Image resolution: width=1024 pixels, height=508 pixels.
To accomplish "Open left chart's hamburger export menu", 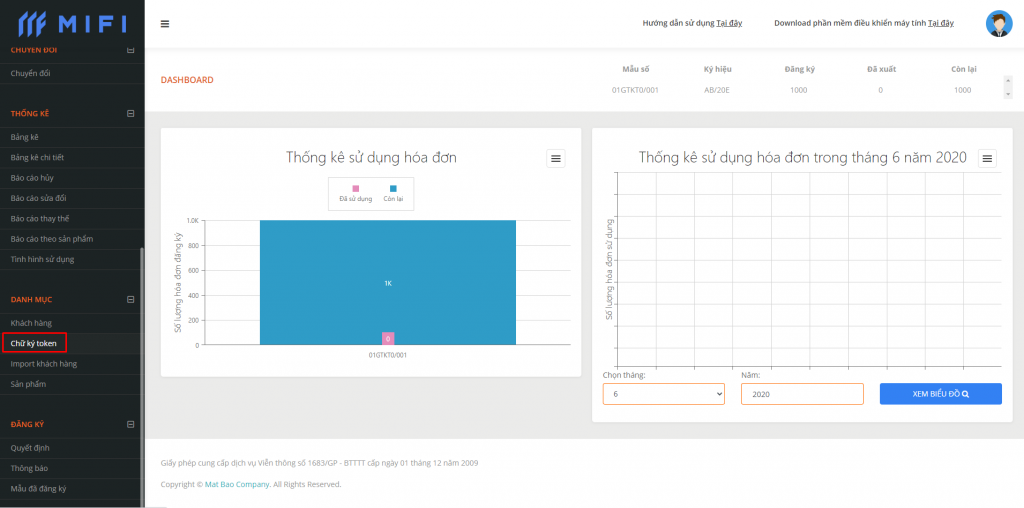I will 557,158.
